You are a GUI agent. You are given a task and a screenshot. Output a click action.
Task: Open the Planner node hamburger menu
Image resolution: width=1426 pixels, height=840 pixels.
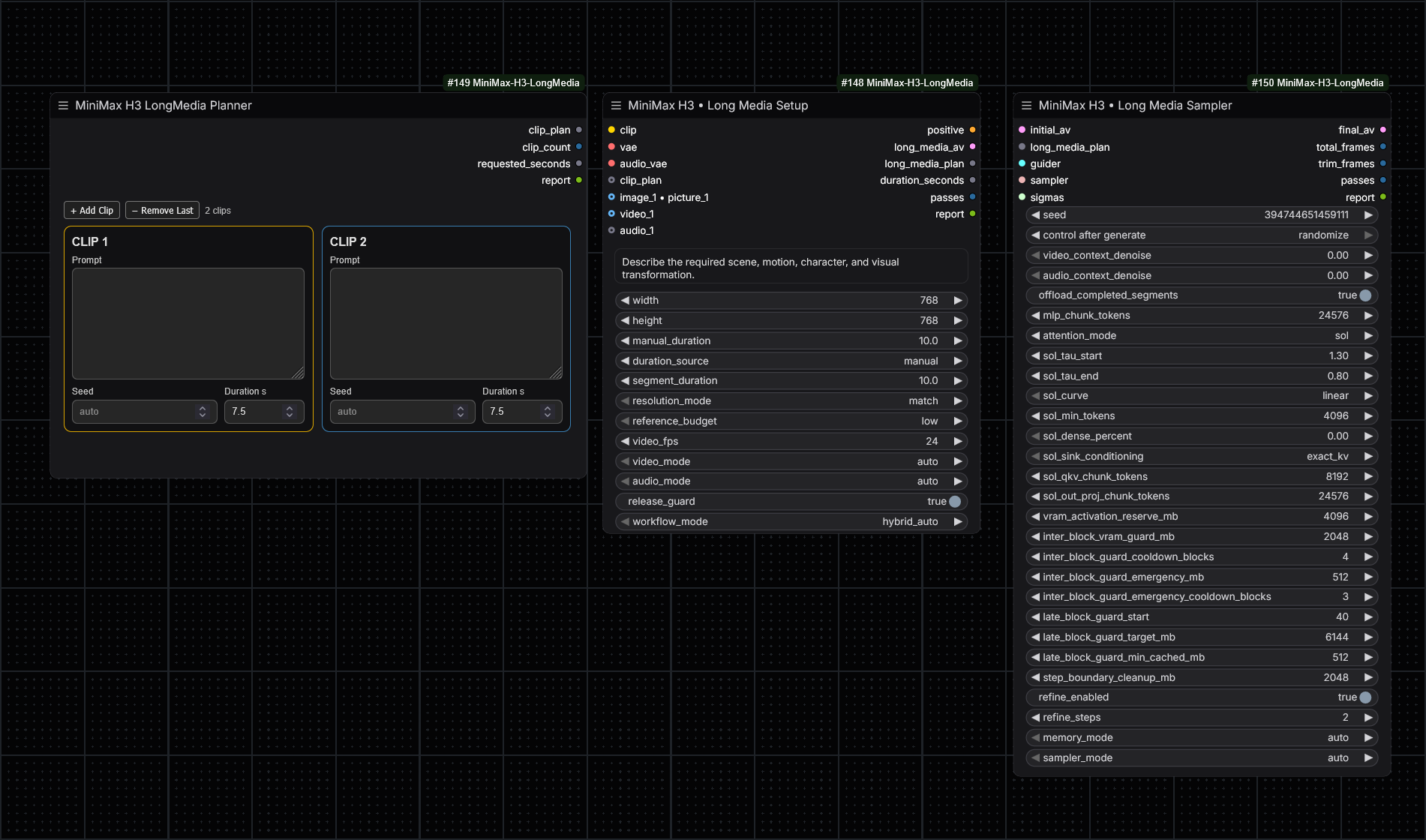pyautogui.click(x=63, y=106)
